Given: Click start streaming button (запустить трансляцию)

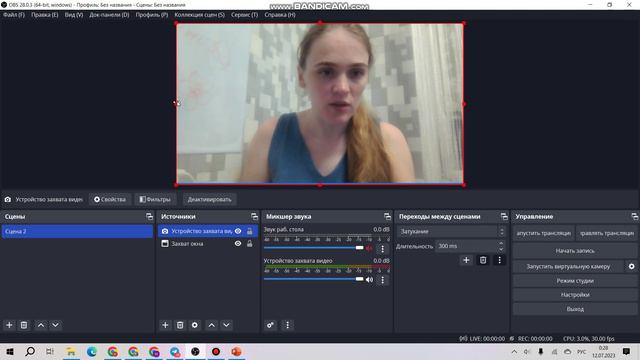Looking at the screenshot, I should point(543,233).
